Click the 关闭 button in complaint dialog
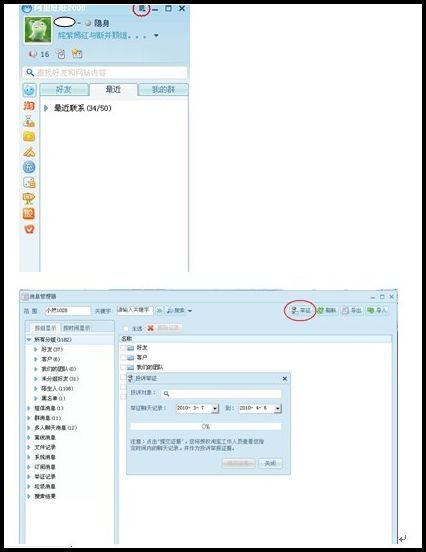This screenshot has width=426, height=552. coord(270,463)
